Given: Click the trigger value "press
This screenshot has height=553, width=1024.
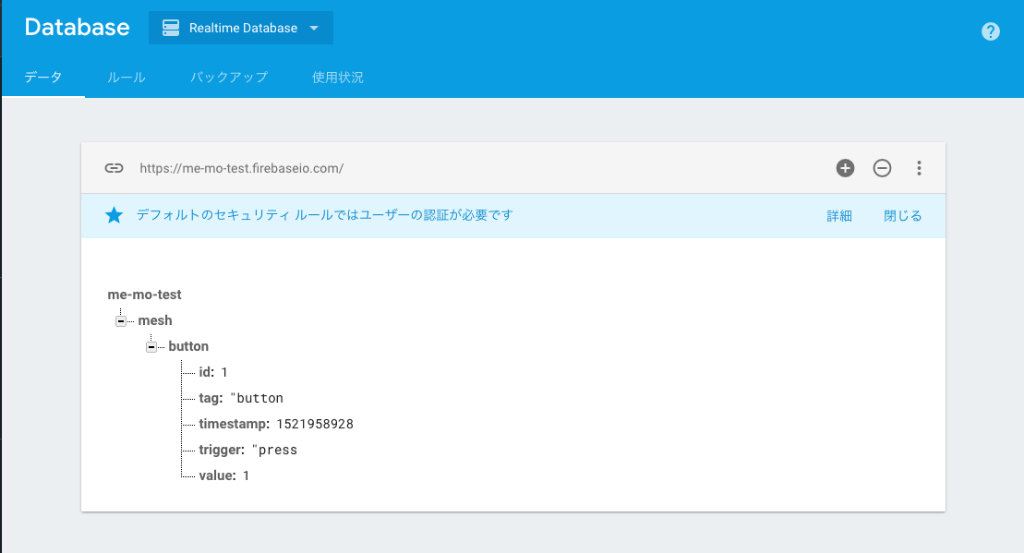Looking at the screenshot, I should pyautogui.click(x=274, y=450).
